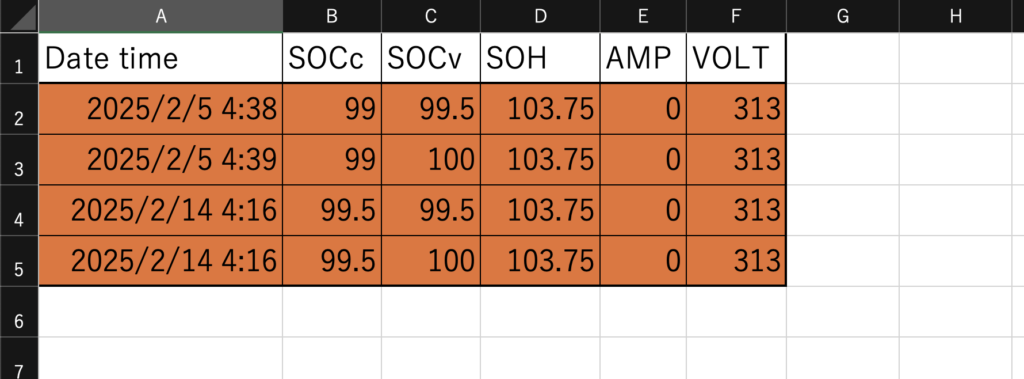Select column G header
Screen dimensions: 1024x379
[842, 16]
